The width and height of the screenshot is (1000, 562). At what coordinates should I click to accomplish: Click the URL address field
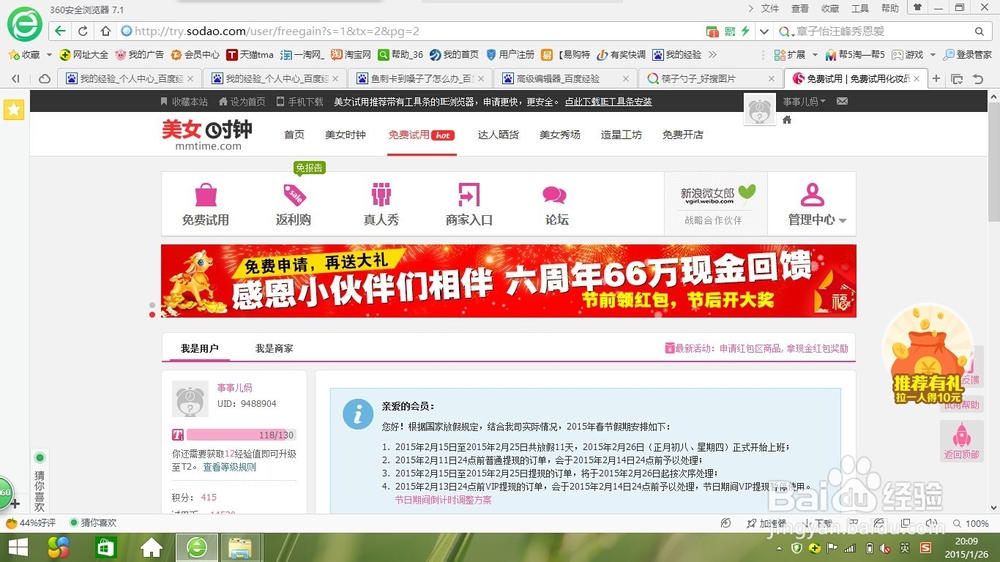(x=408, y=31)
